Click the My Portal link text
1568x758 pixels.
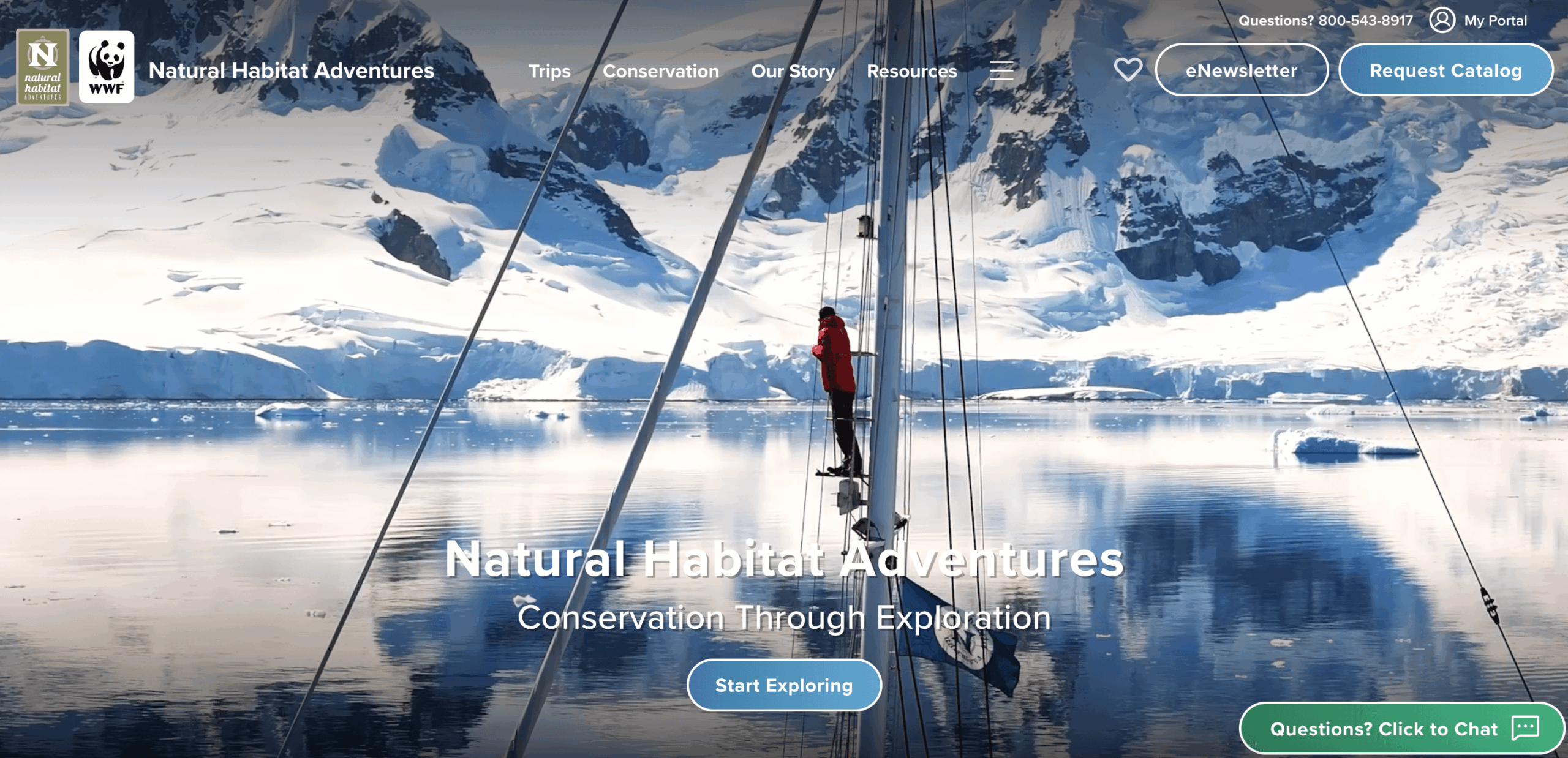pos(1496,21)
